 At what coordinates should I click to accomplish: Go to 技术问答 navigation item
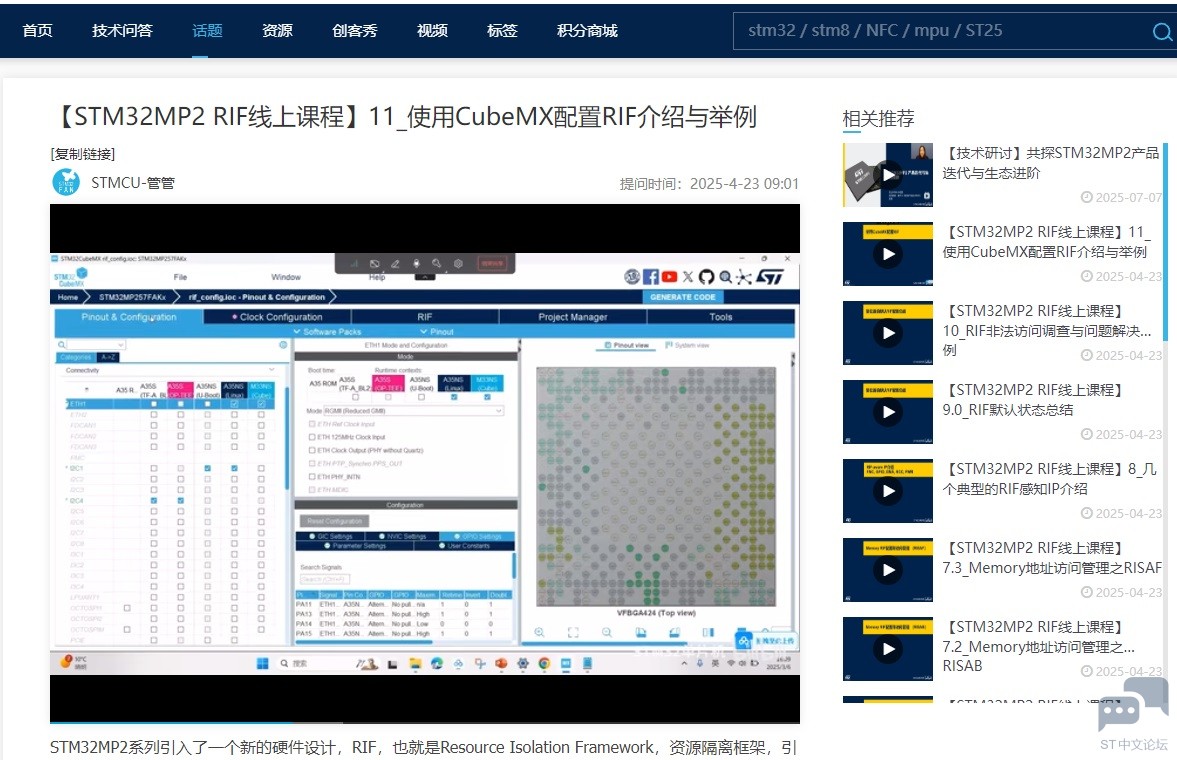[122, 31]
